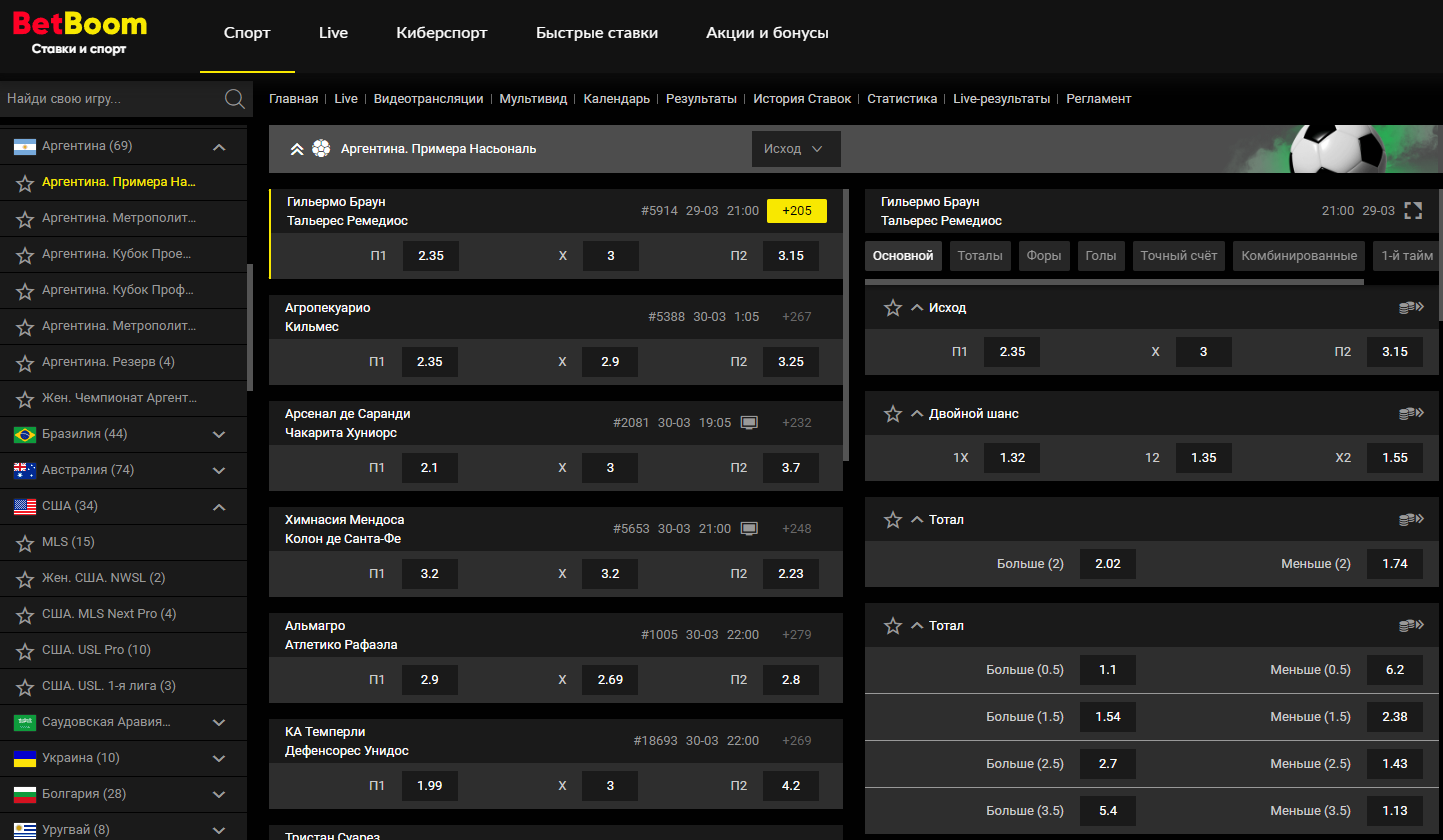Favorite the MLS league with star
The height and width of the screenshot is (840, 1443).
coord(25,543)
